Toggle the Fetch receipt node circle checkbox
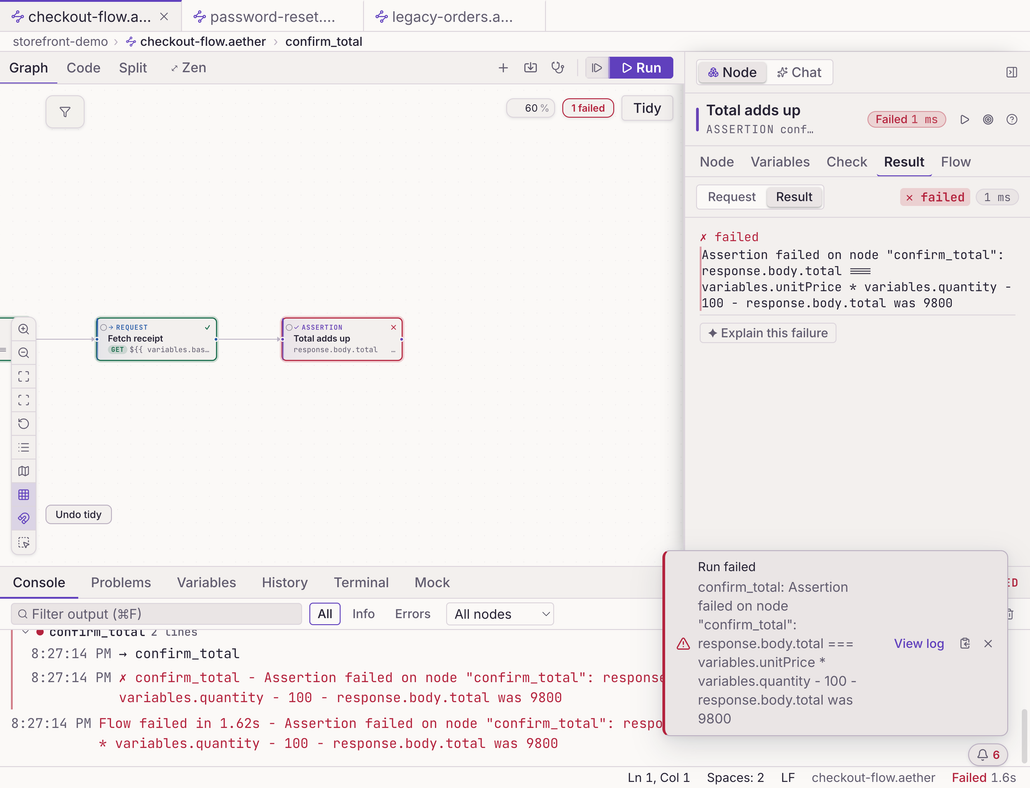Screen dimensions: 1030x788 (x=103, y=327)
